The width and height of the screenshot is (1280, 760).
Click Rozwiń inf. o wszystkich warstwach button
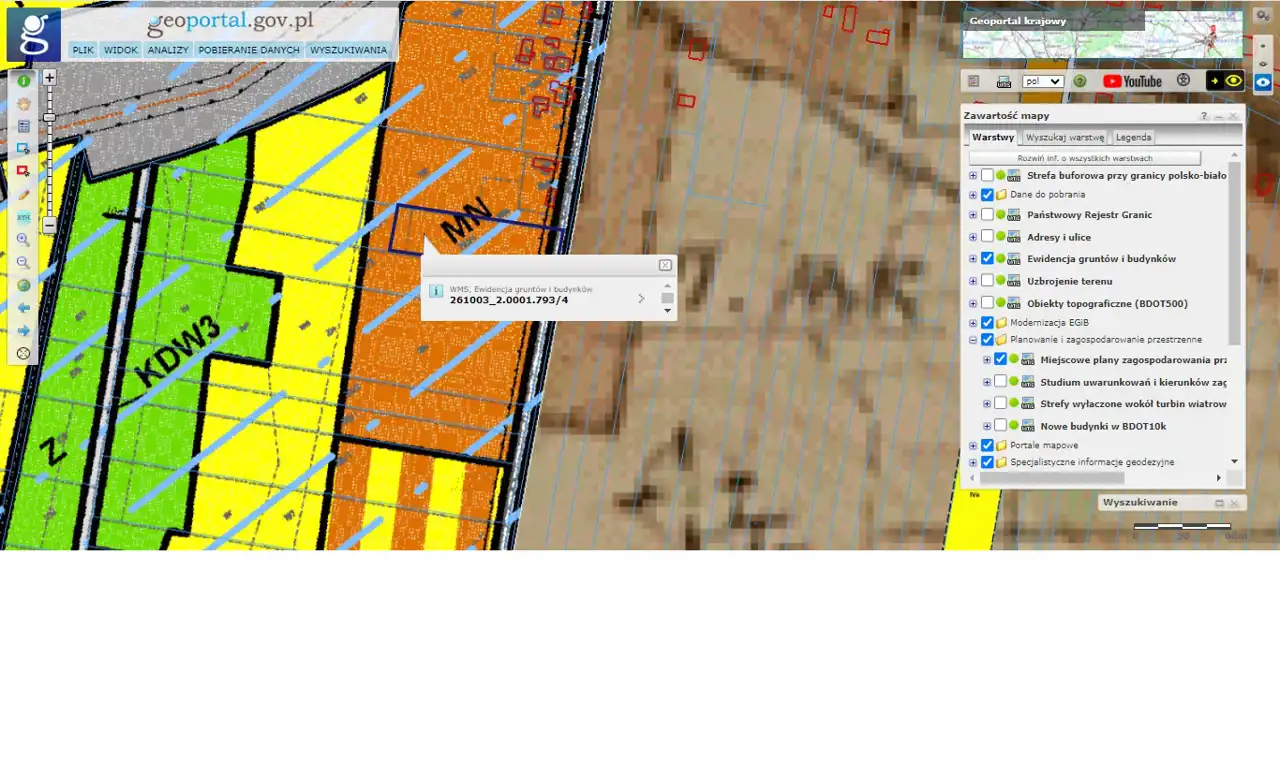point(1084,158)
